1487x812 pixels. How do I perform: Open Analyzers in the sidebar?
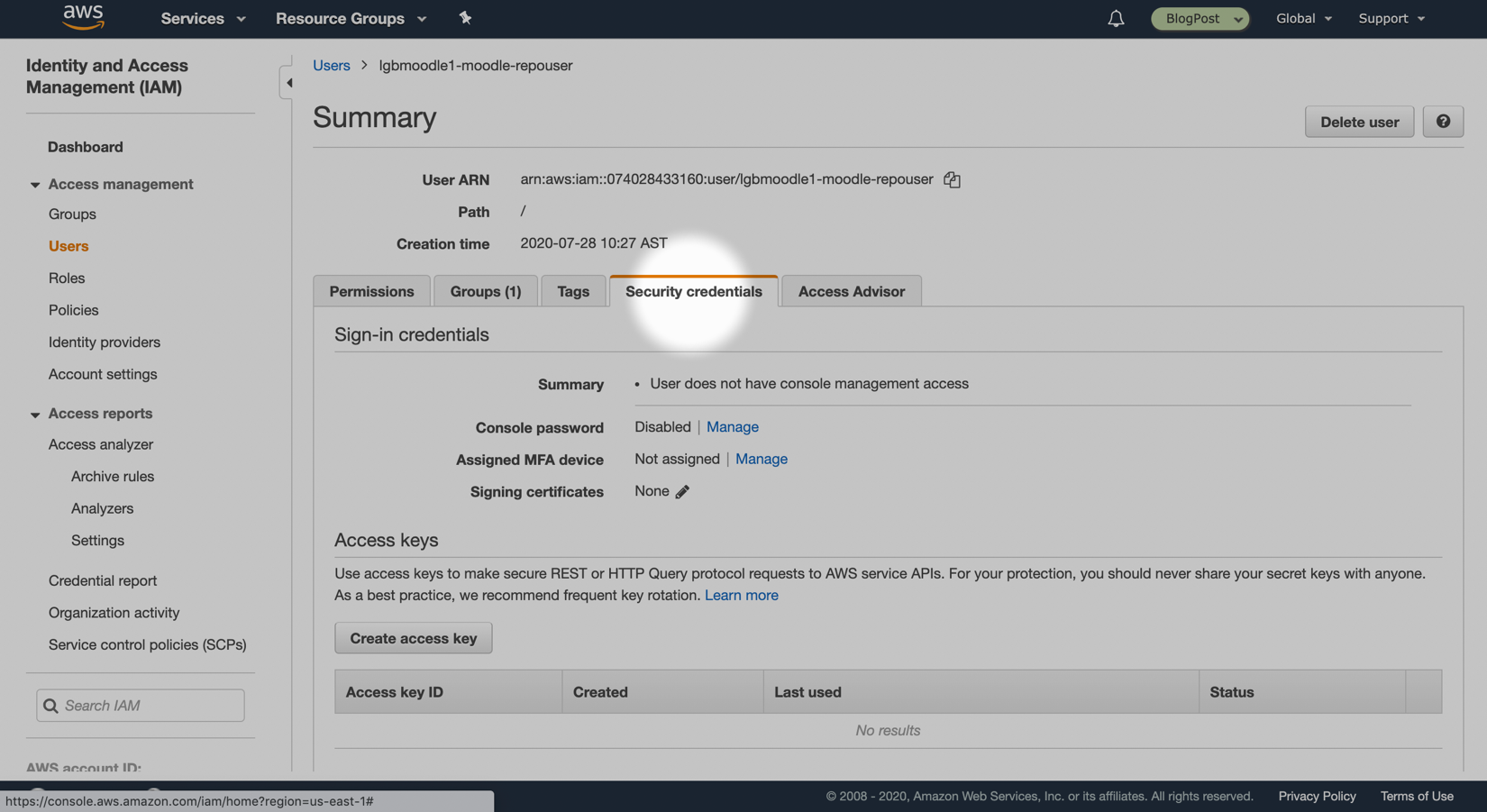pyautogui.click(x=103, y=508)
